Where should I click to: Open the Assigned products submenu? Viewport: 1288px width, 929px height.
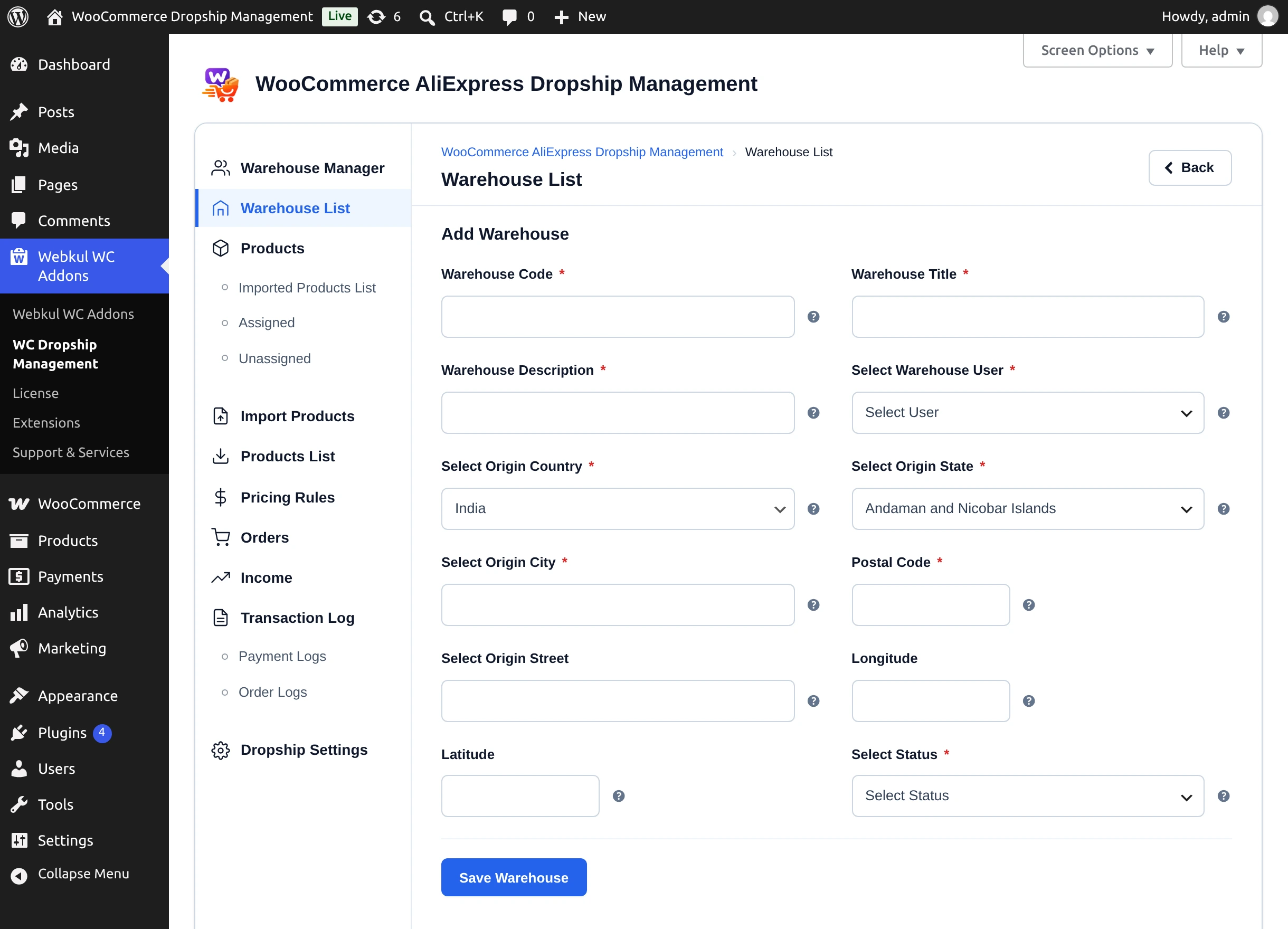point(267,323)
